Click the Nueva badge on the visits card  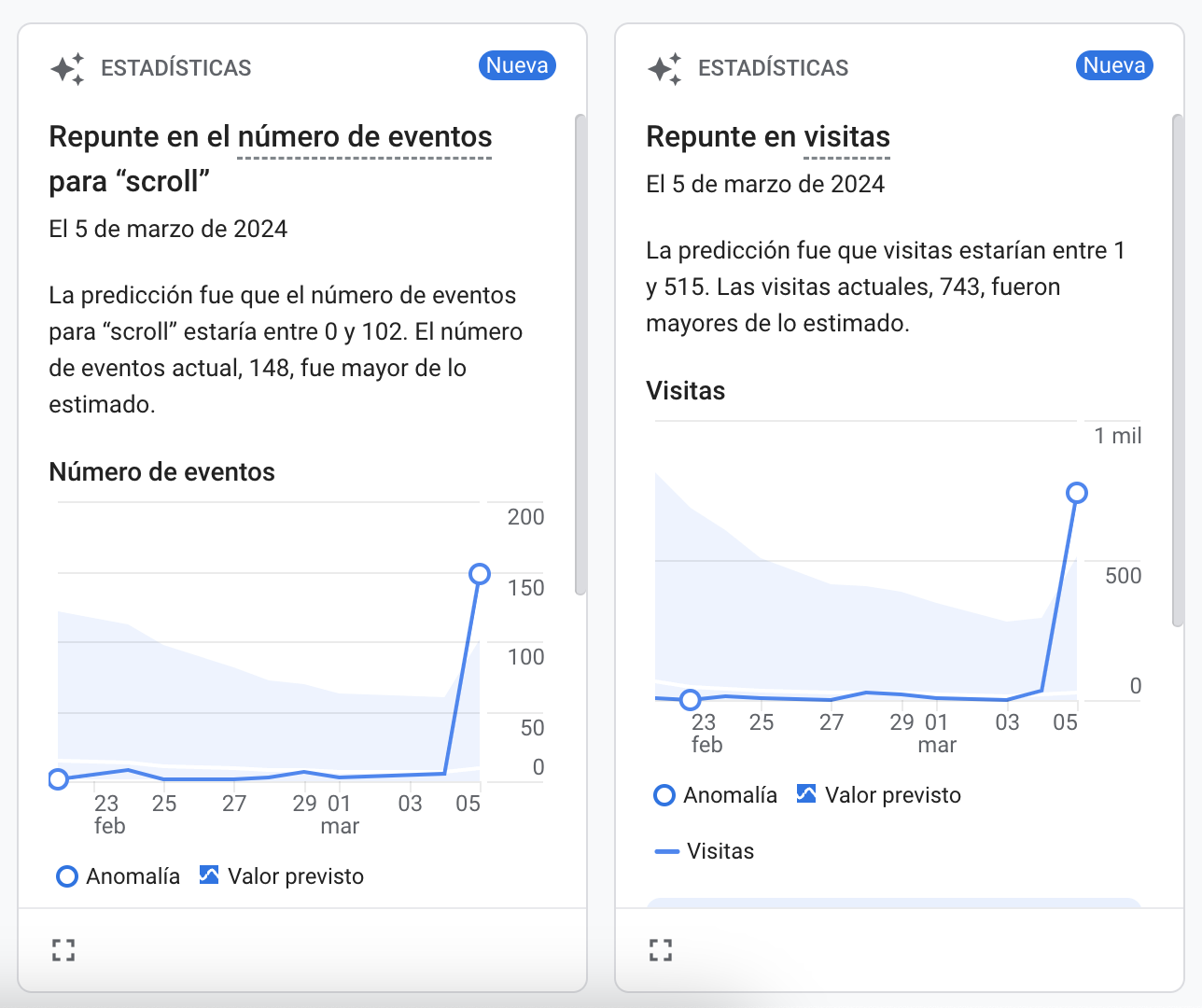click(1114, 65)
